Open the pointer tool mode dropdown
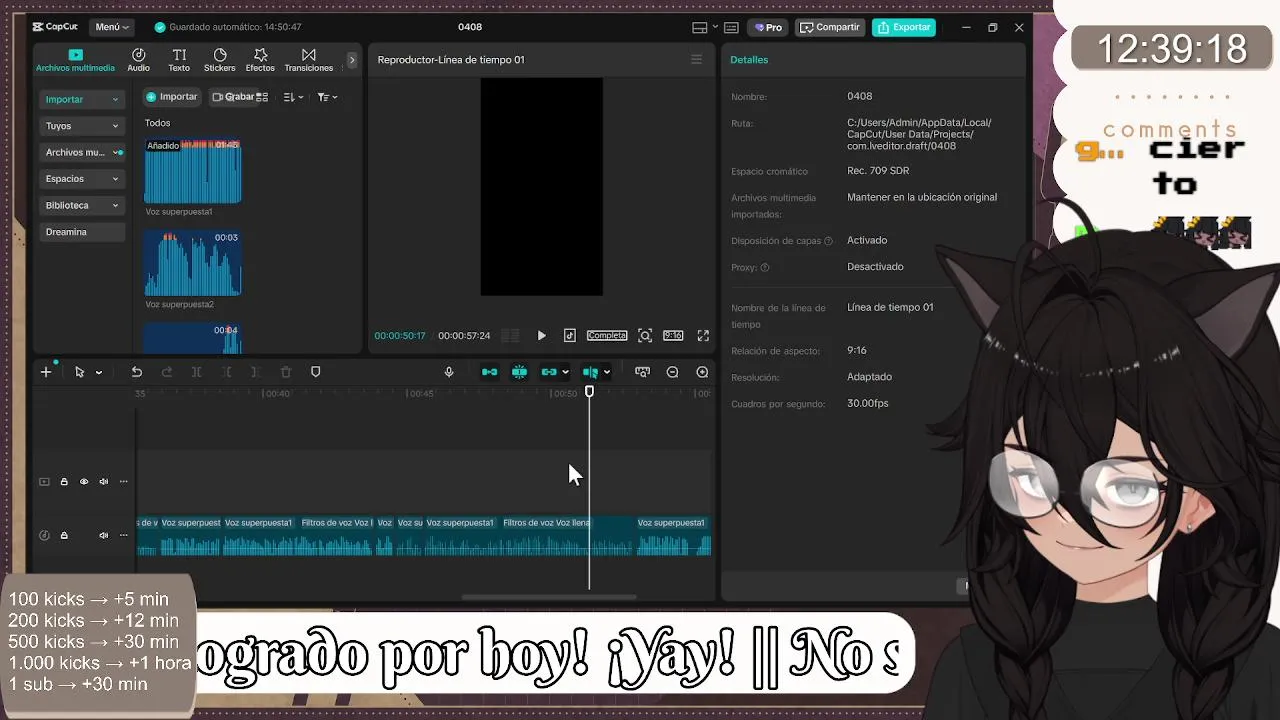Viewport: 1280px width, 720px height. (99, 372)
